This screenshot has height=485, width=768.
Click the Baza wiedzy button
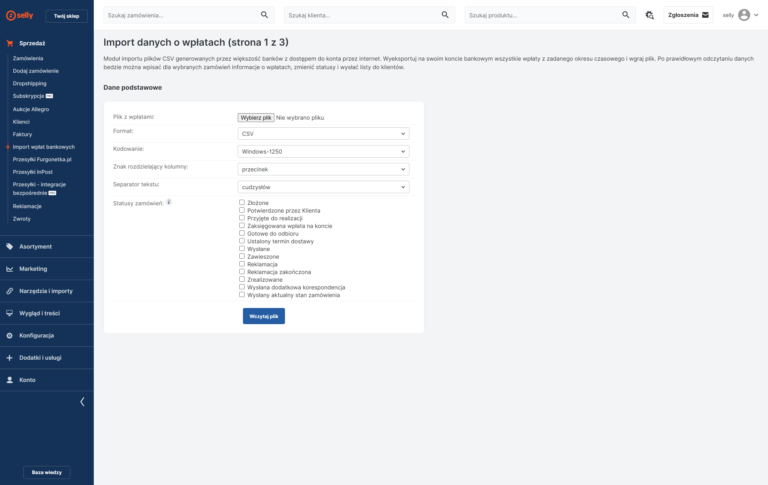[47, 472]
